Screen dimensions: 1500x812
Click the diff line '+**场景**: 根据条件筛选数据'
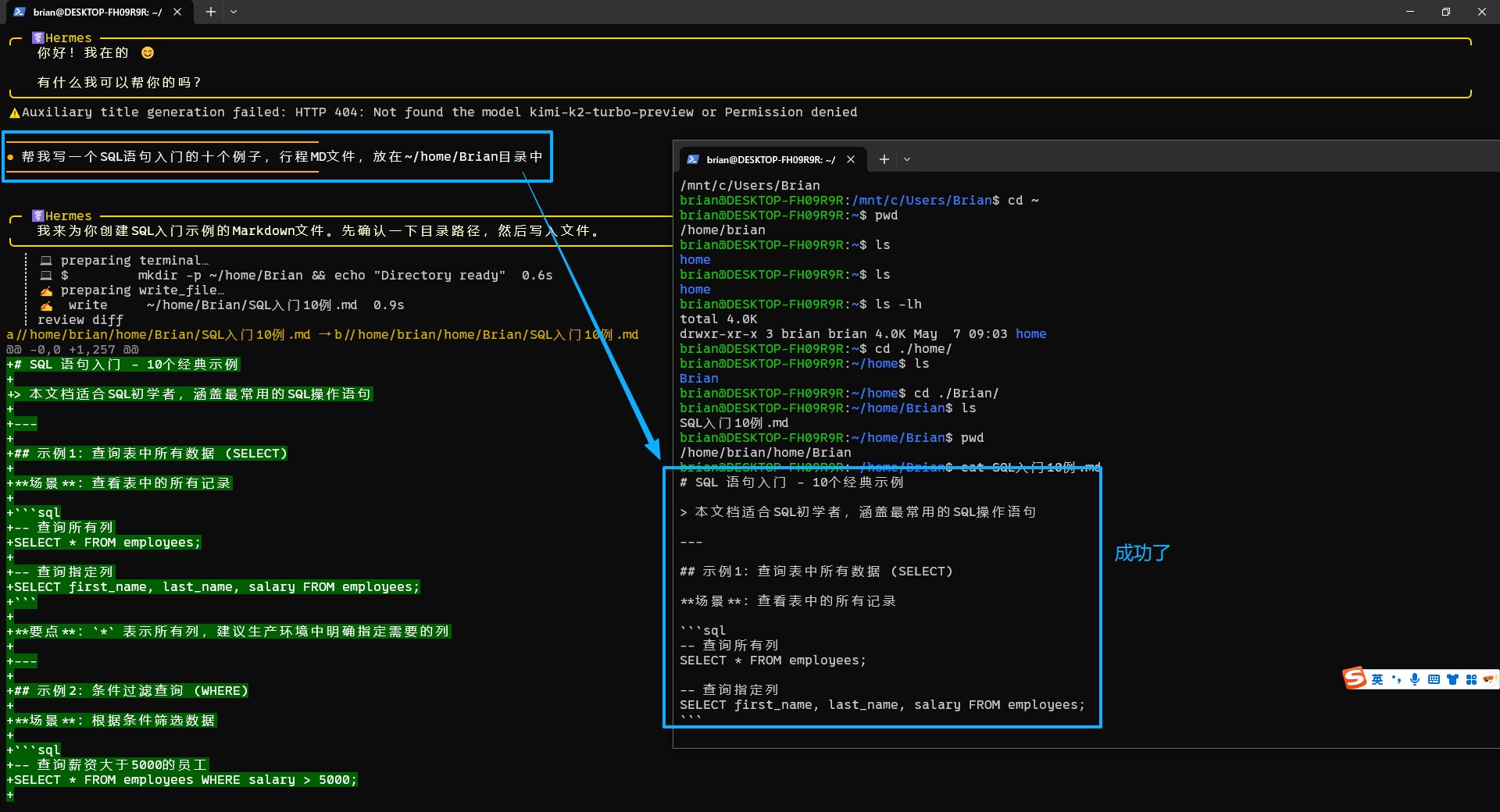point(112,721)
